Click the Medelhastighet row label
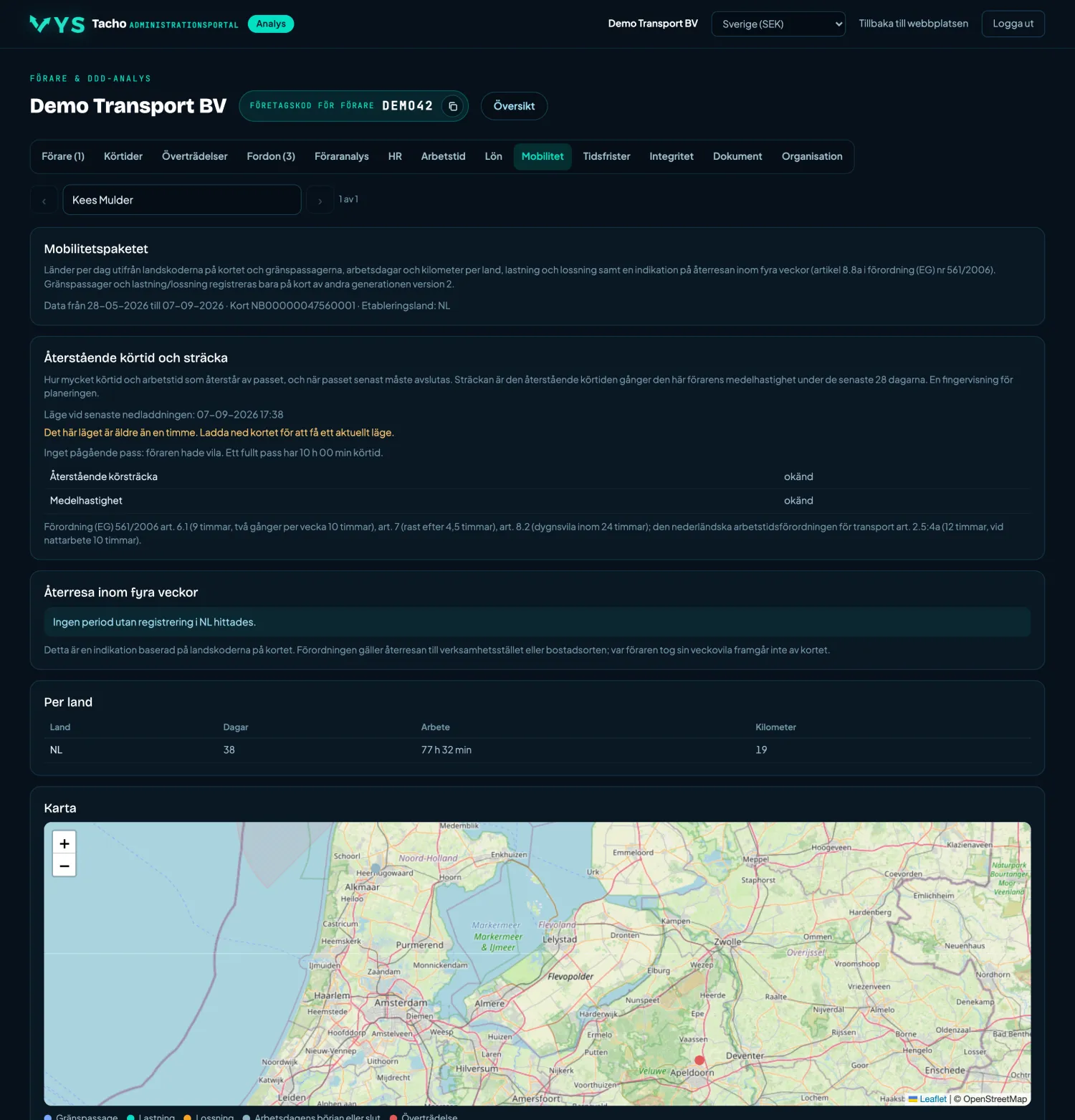This screenshot has height=1120, width=1075. click(x=86, y=501)
